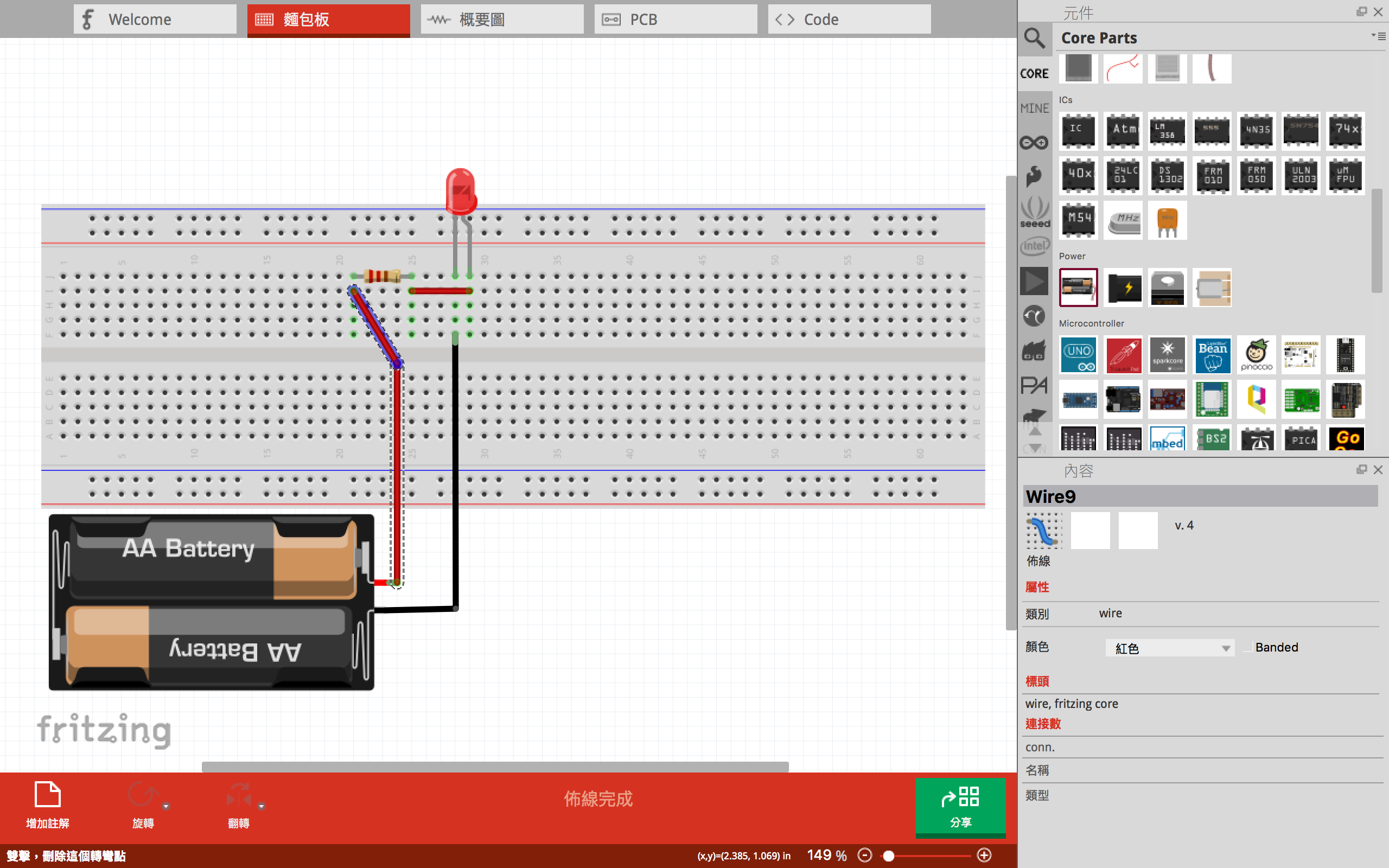Image resolution: width=1389 pixels, height=868 pixels.
Task: Click the green 分享 share button
Action: (960, 807)
